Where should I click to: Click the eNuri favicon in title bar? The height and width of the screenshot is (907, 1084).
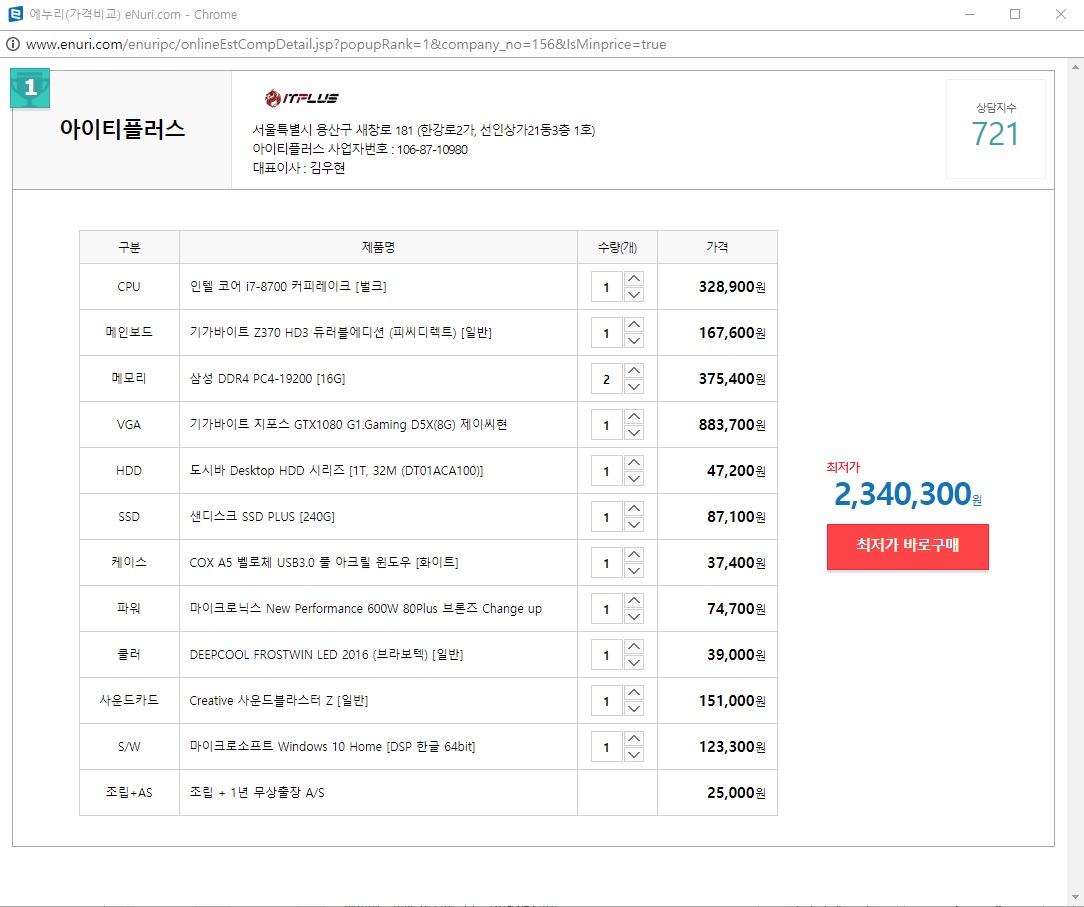tap(15, 14)
